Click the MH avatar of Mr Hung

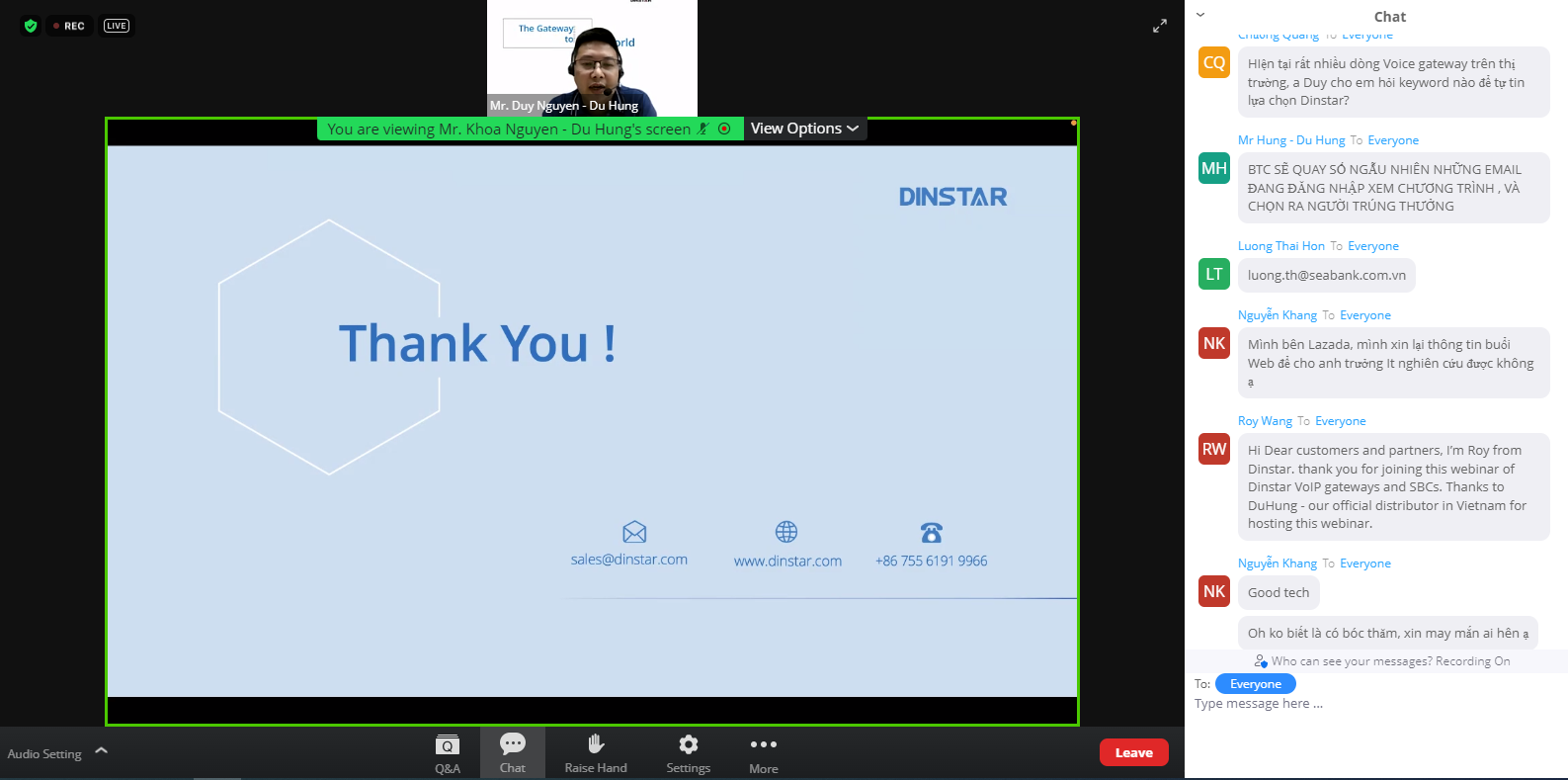click(x=1214, y=168)
